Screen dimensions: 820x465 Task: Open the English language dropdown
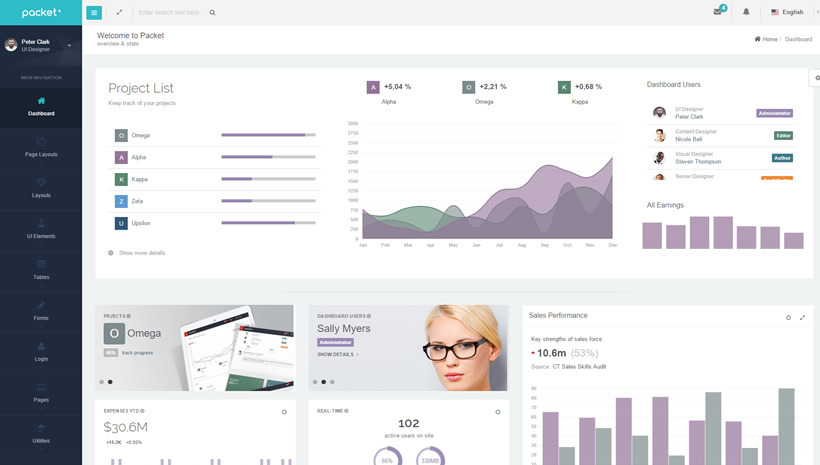click(790, 12)
